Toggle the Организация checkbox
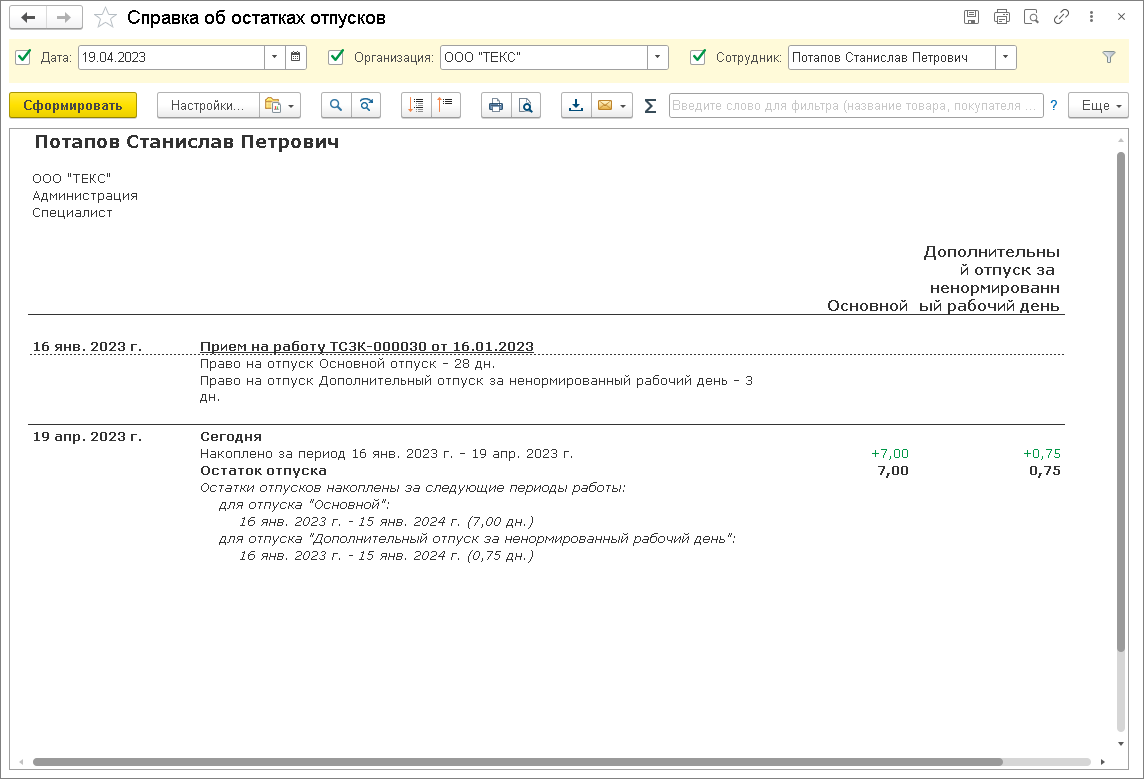The height and width of the screenshot is (779, 1144). [x=336, y=57]
